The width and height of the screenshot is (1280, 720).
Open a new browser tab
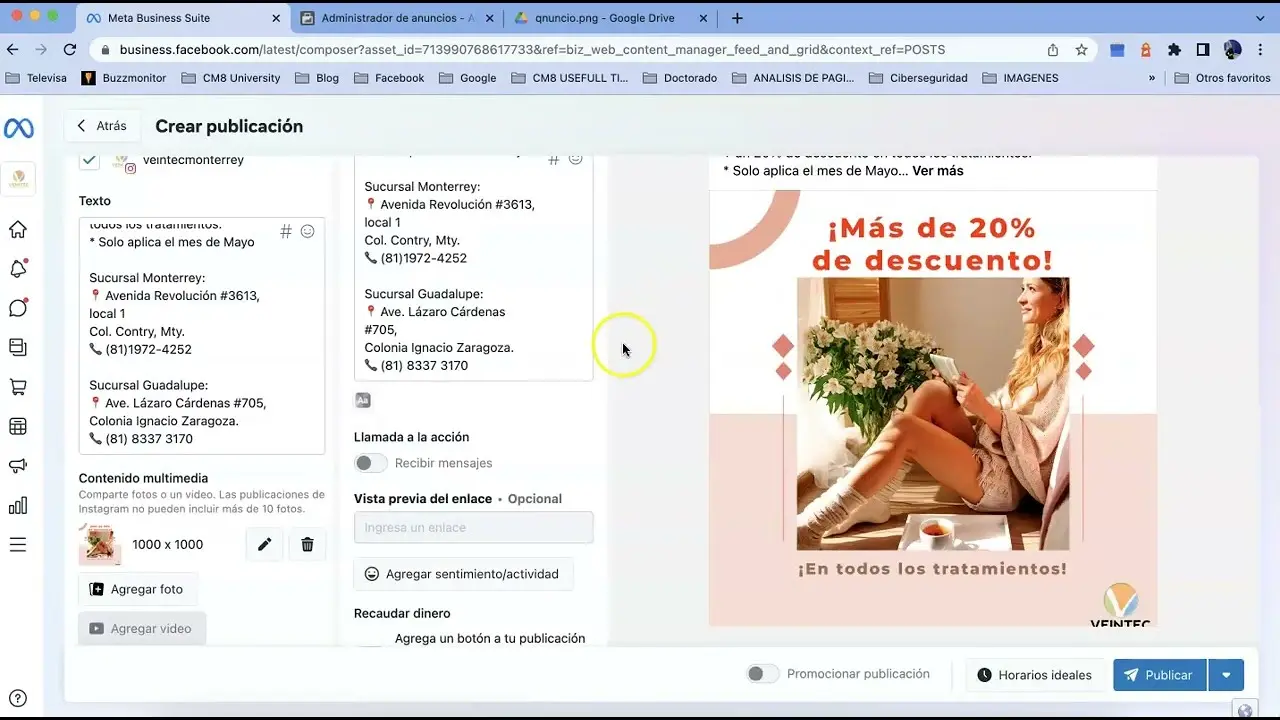pyautogui.click(x=737, y=18)
